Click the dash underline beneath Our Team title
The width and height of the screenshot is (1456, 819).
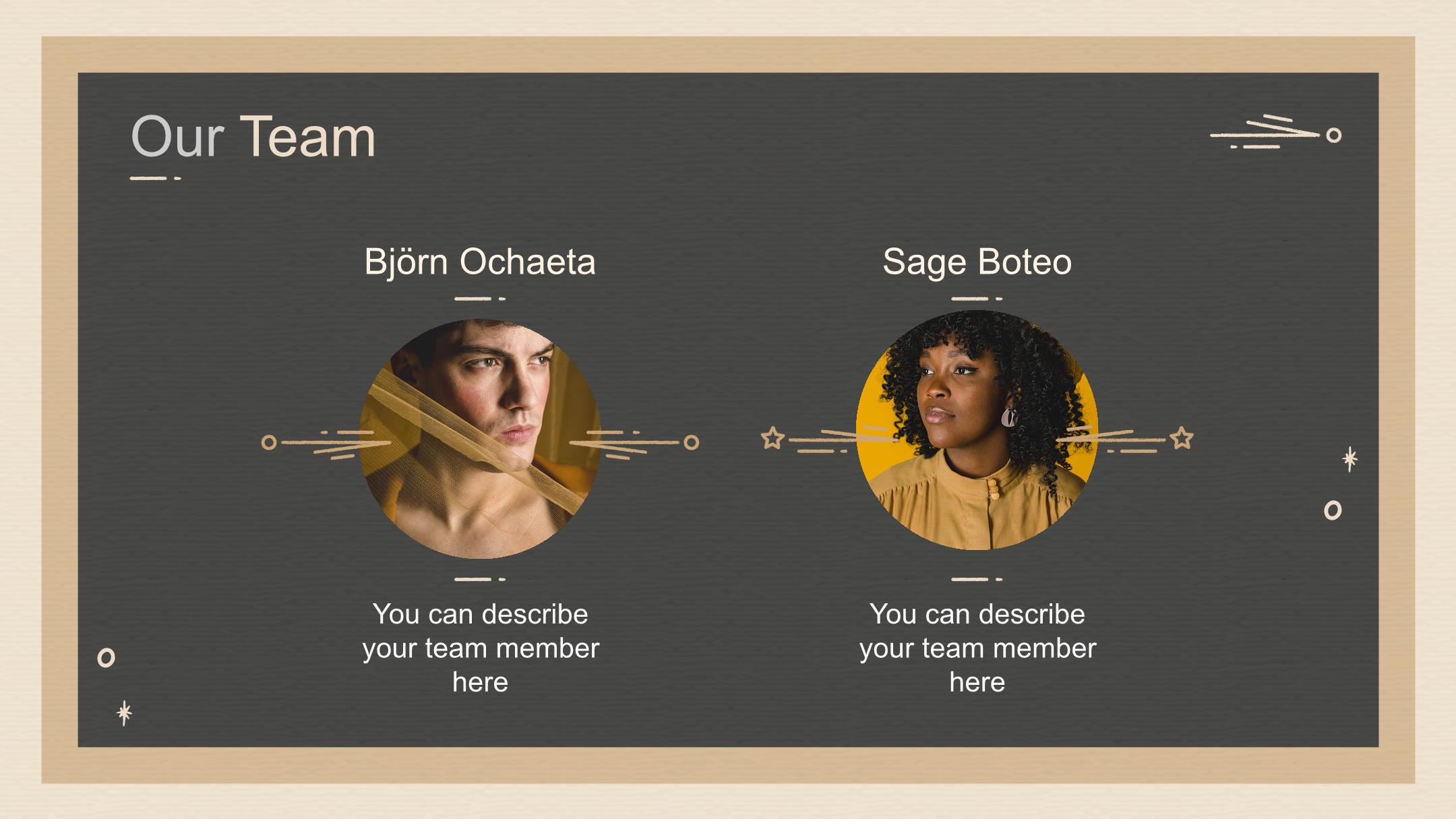[155, 178]
